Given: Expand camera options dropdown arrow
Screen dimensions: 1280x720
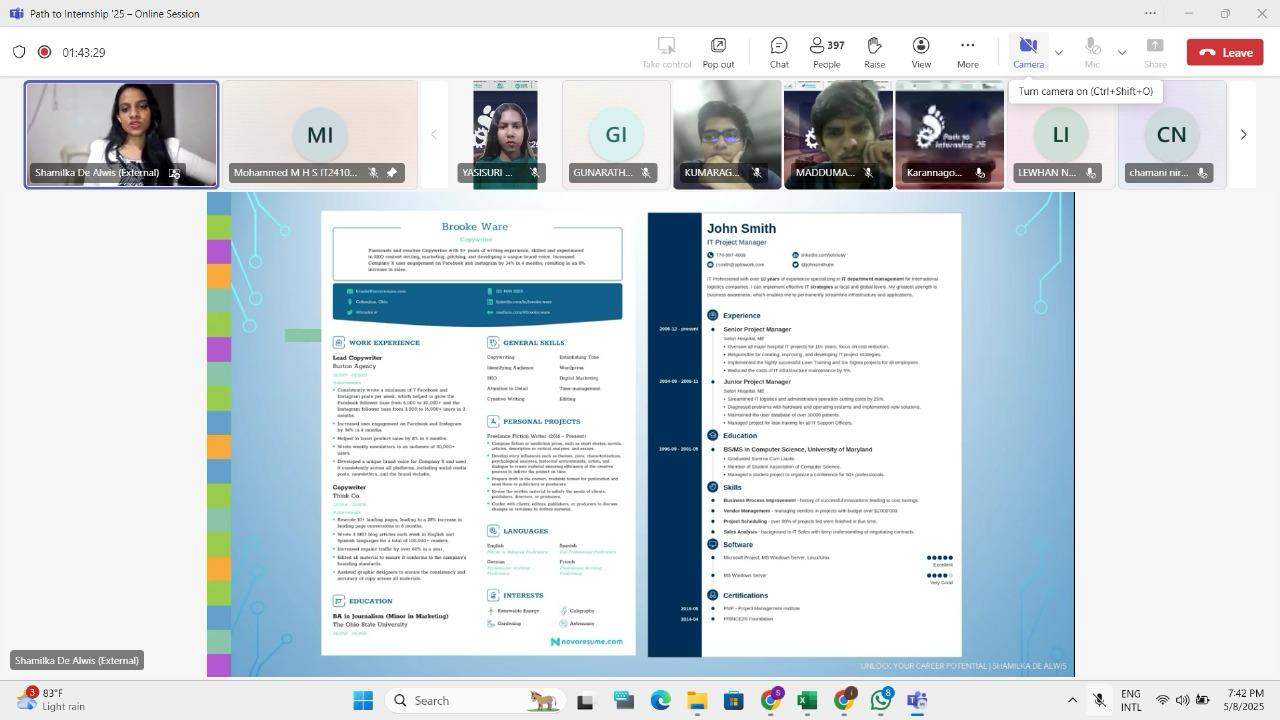Looking at the screenshot, I should tap(1059, 52).
